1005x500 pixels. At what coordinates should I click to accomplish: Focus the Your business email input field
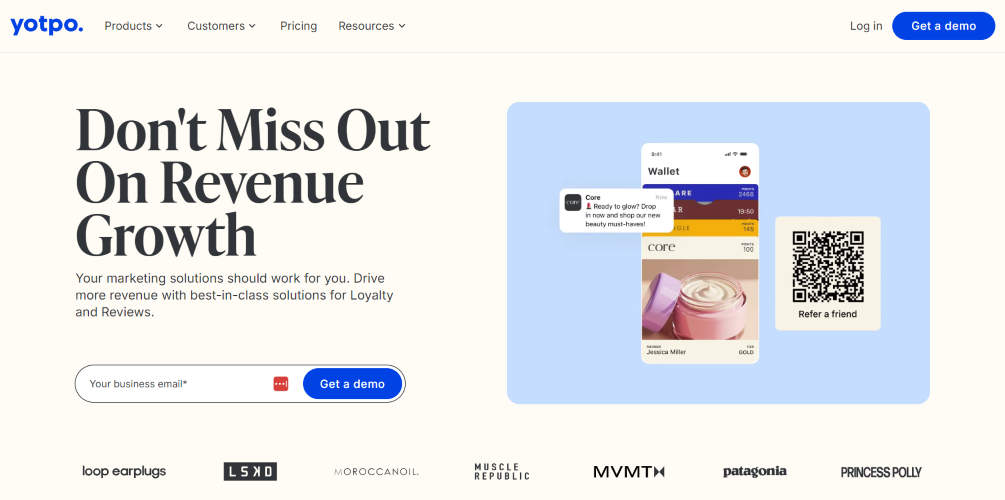[179, 384]
